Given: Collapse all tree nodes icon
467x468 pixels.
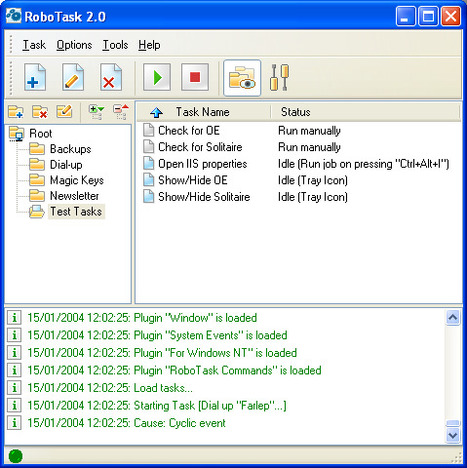Looking at the screenshot, I should point(121,112).
